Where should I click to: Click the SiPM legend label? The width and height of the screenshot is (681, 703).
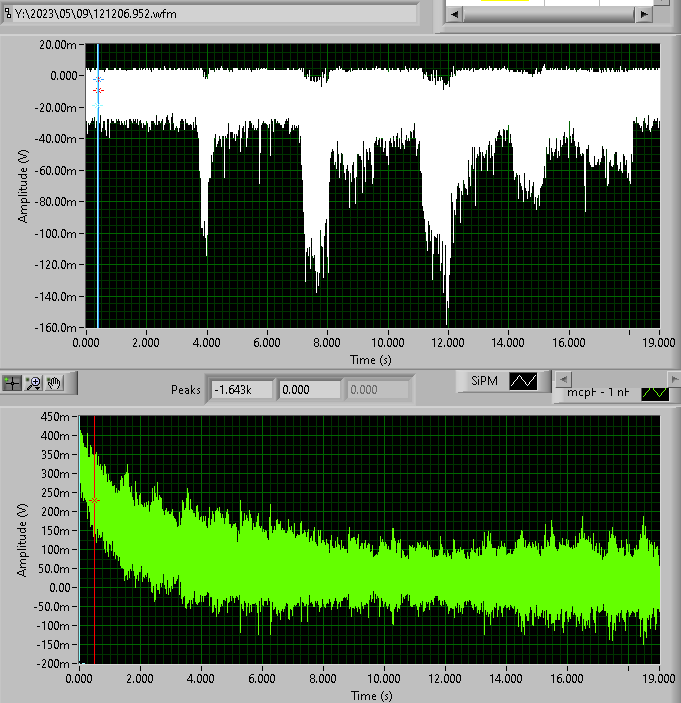(484, 381)
